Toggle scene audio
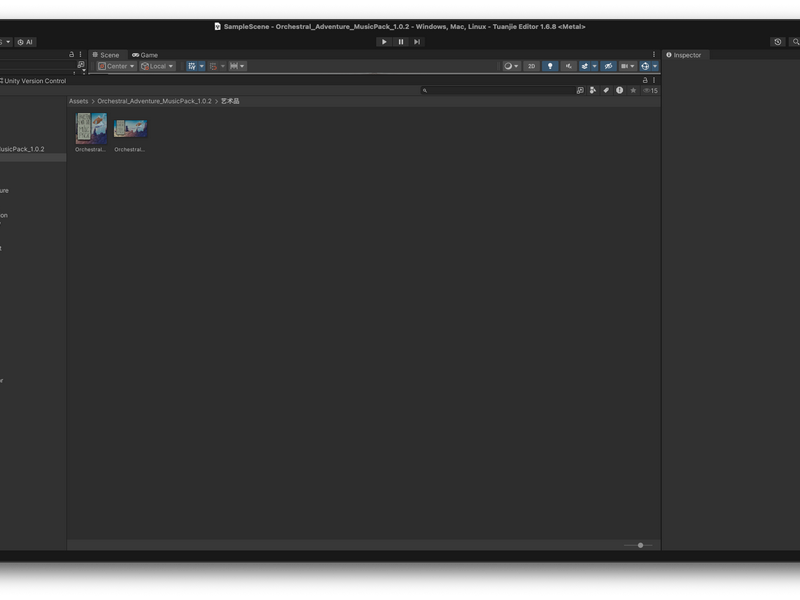 tap(568, 66)
